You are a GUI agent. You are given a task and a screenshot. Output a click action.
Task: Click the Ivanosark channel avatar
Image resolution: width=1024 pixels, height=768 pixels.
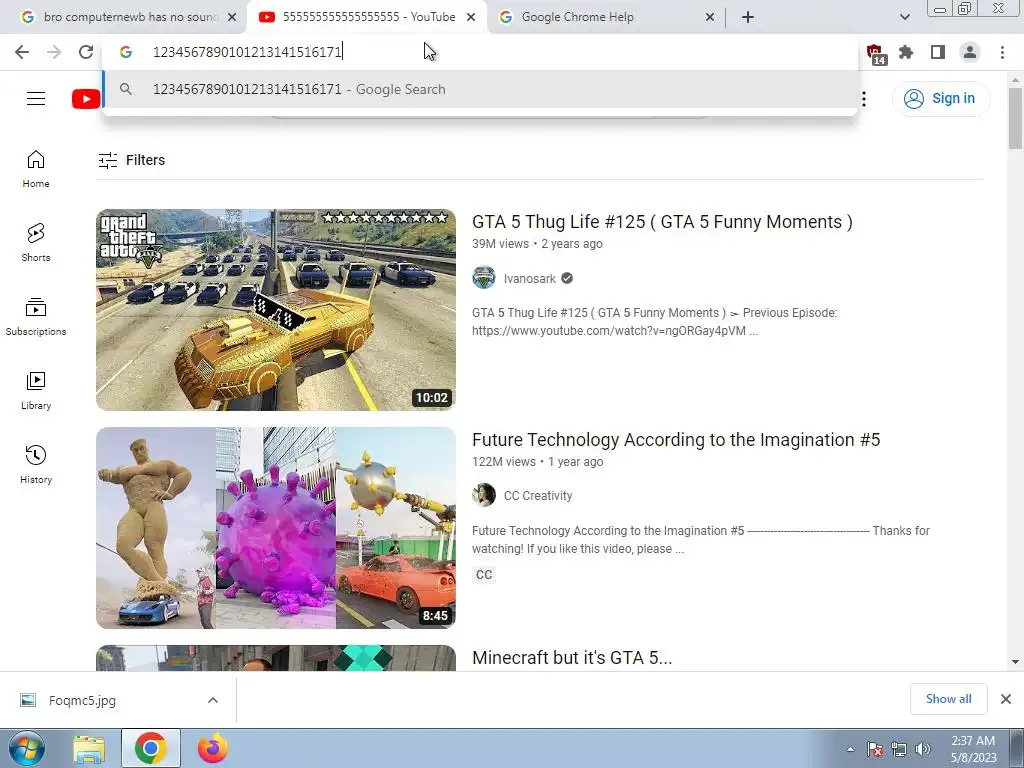(x=484, y=278)
